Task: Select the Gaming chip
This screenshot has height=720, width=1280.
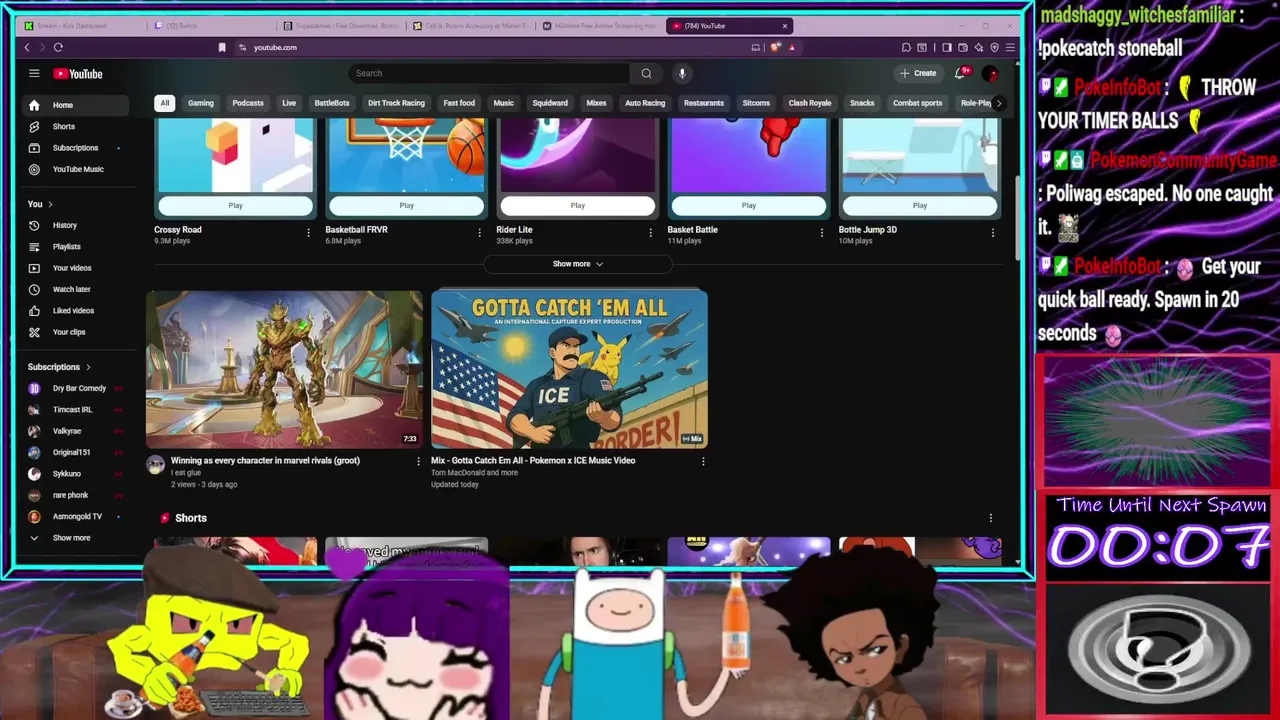Action: 201,103
